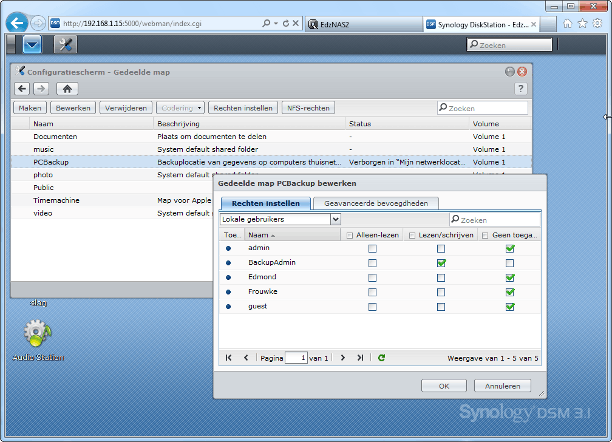
Task: Uncheck Geen toegang for Frouwke
Action: click(510, 292)
